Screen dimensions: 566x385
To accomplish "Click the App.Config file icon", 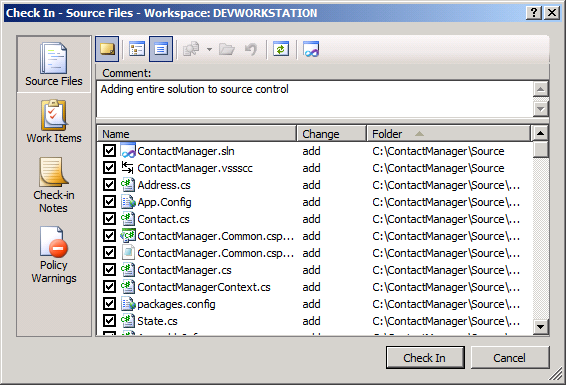I will (128, 202).
